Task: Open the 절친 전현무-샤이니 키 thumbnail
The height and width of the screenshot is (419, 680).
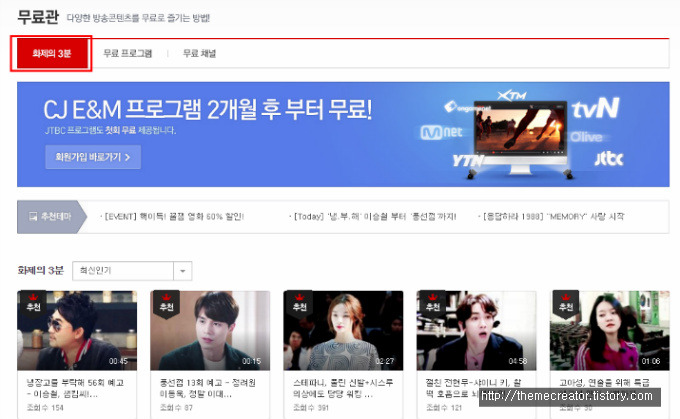Action: (477, 331)
